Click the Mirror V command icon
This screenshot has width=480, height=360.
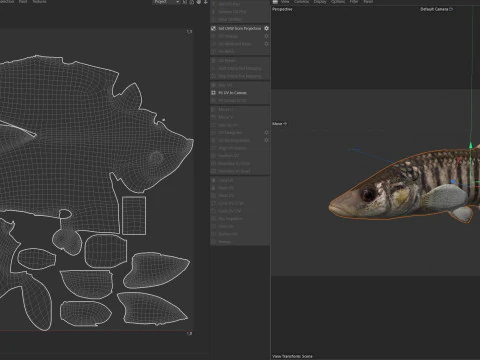pos(213,117)
